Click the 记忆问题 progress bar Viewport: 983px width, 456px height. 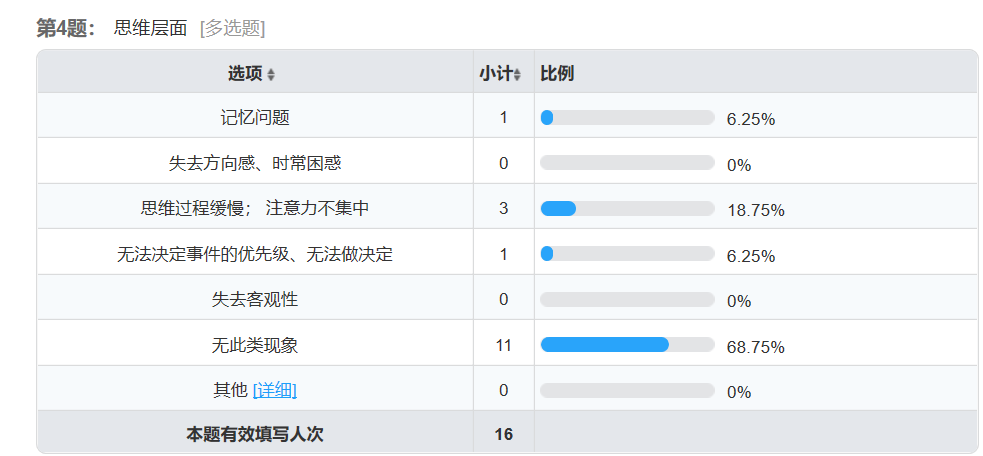click(x=627, y=118)
